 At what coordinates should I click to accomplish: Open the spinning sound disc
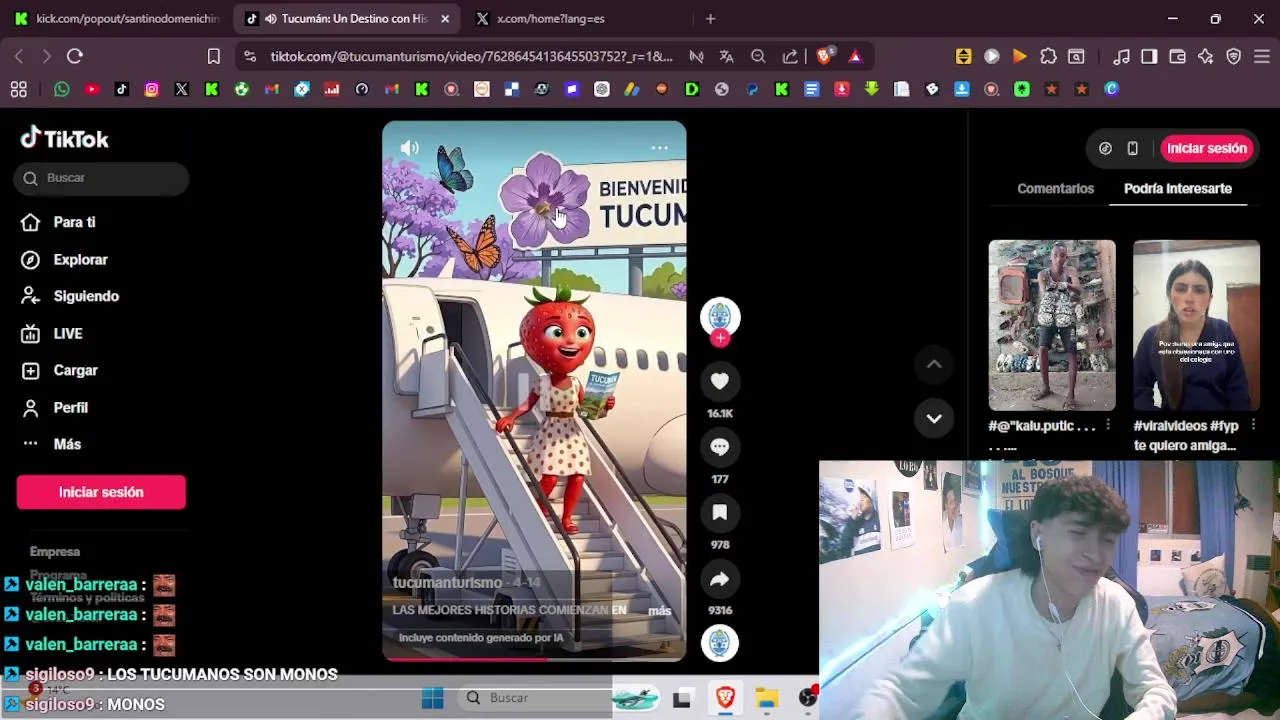pos(719,643)
